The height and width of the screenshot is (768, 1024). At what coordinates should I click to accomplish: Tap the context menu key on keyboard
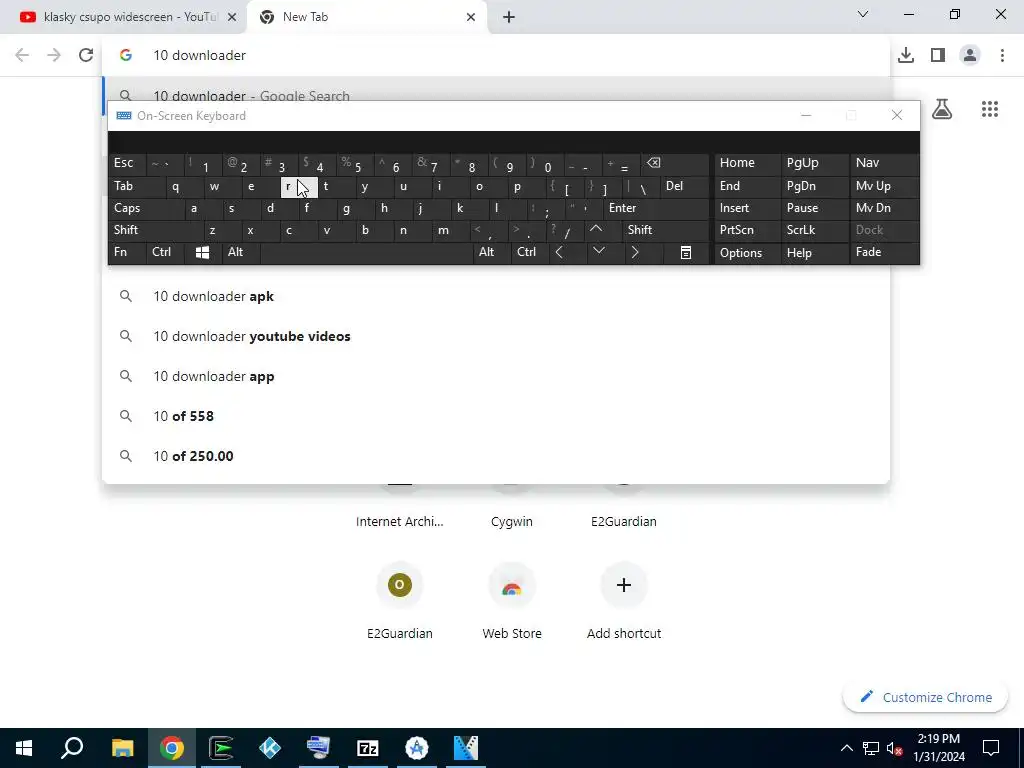coord(686,253)
